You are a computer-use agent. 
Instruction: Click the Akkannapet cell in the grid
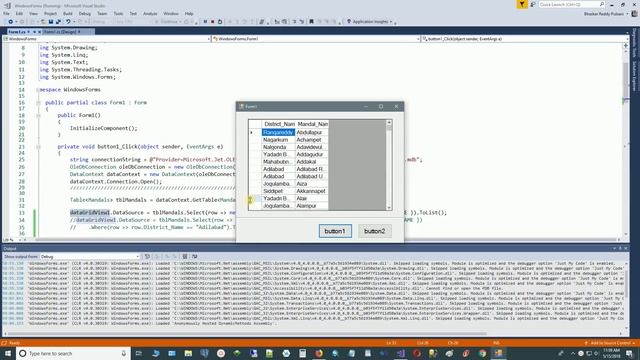coord(312,191)
